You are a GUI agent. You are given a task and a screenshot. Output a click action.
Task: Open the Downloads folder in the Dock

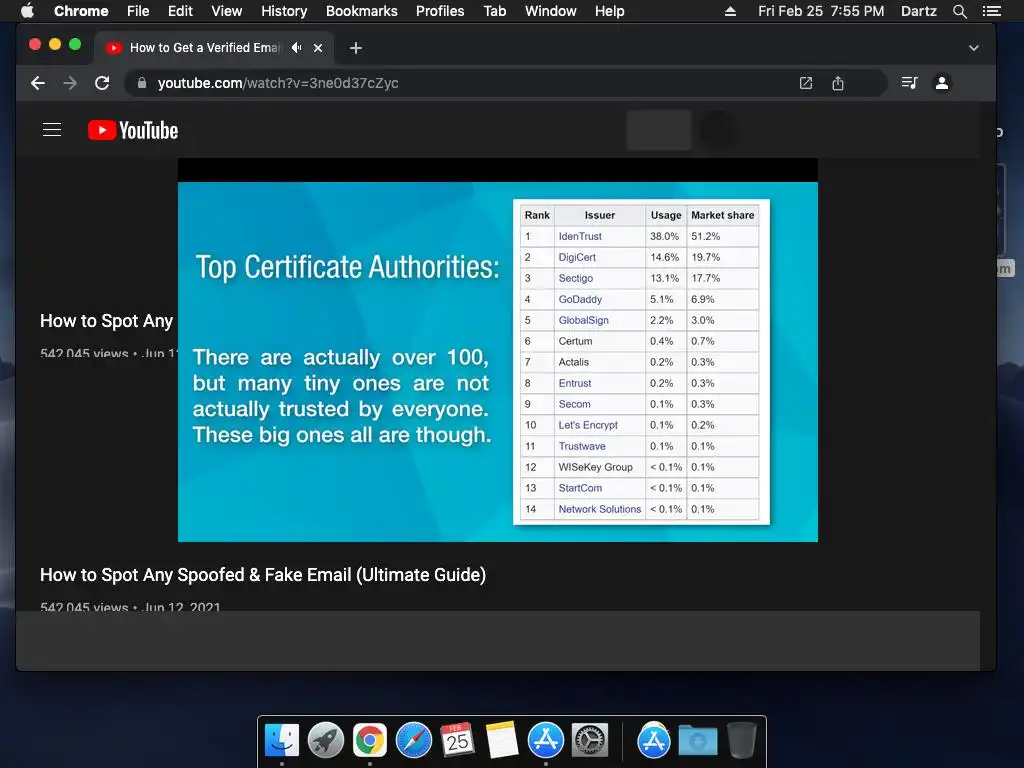(x=697, y=741)
